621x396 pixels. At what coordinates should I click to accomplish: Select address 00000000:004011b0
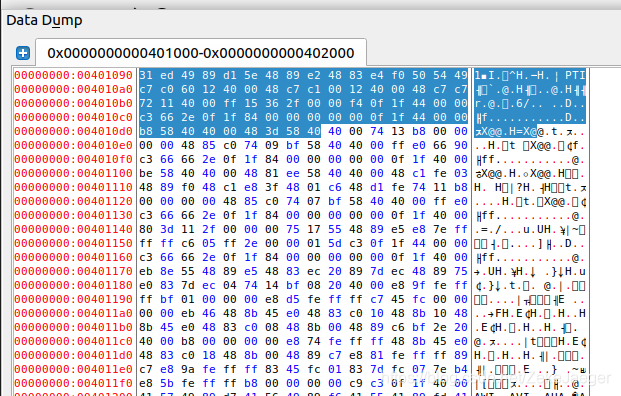pyautogui.click(x=74, y=327)
